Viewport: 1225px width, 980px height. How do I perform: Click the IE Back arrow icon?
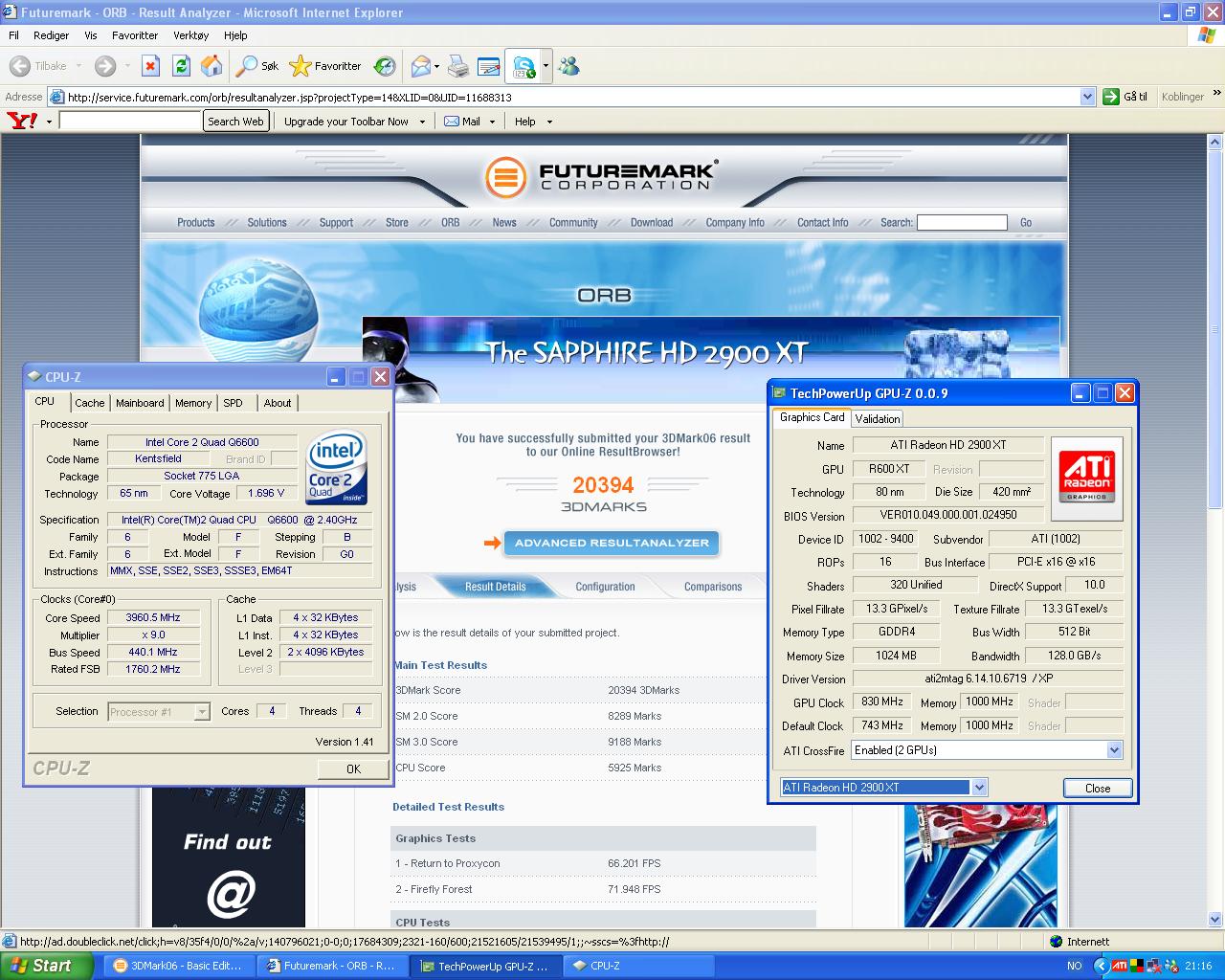(x=19, y=66)
